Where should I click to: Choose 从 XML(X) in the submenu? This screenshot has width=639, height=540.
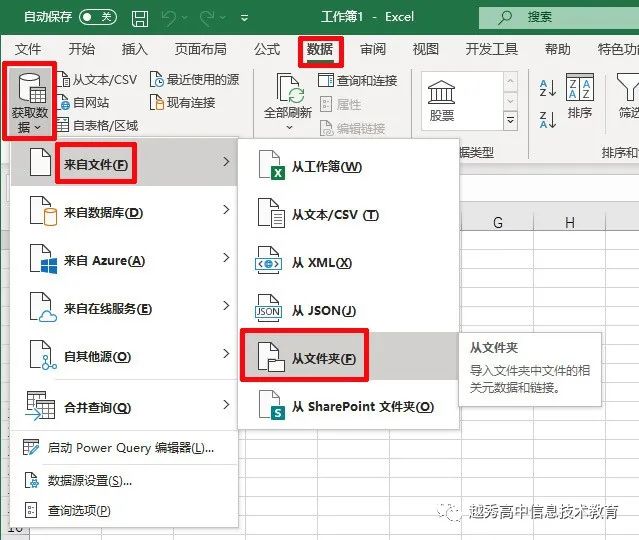pos(348,262)
